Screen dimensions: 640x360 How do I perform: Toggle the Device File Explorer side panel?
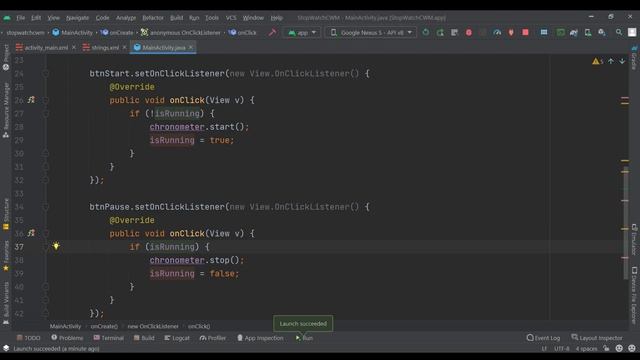click(x=634, y=295)
